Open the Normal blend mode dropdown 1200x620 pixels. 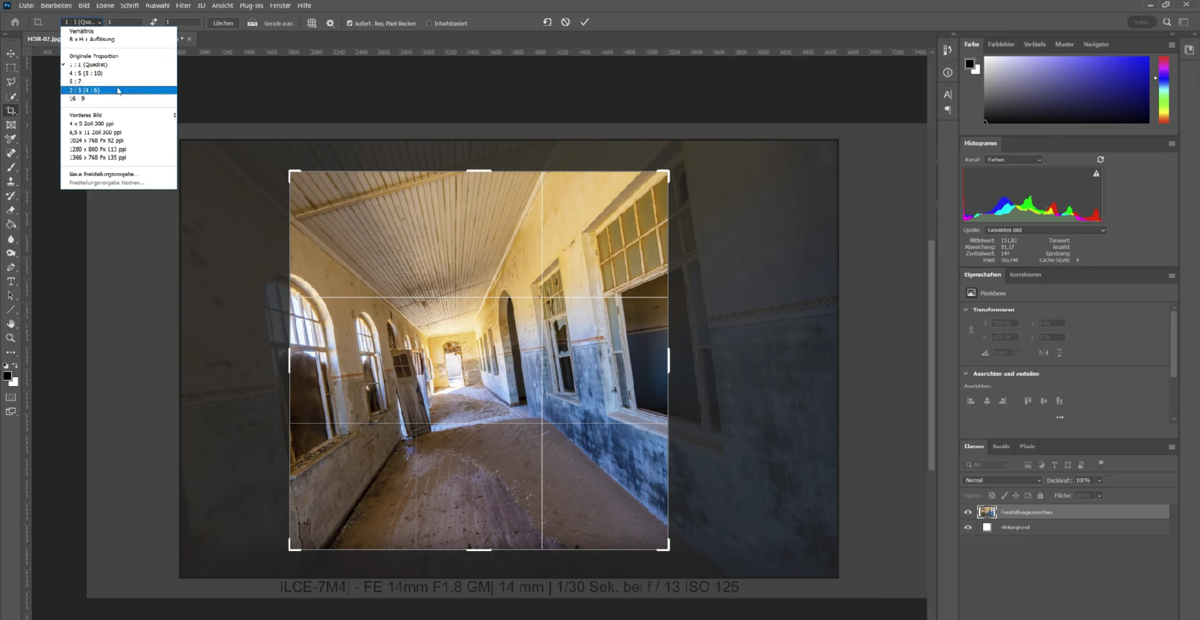[1000, 480]
